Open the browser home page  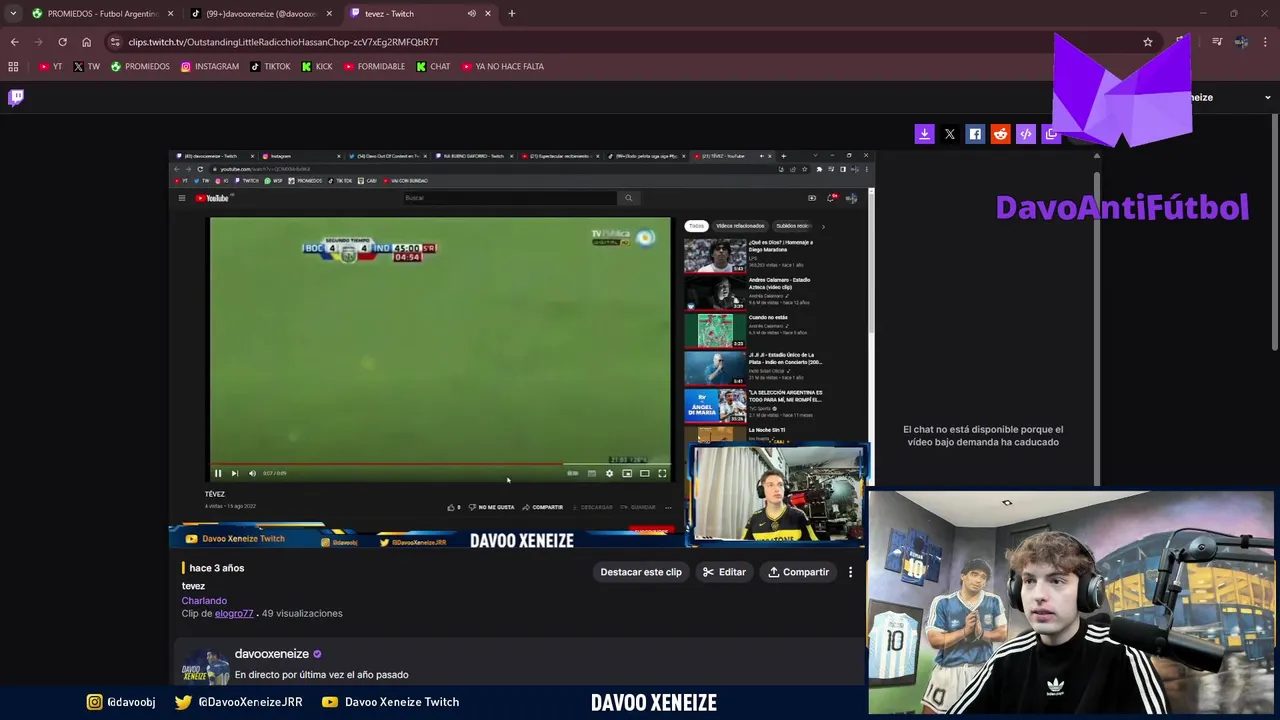pos(86,42)
